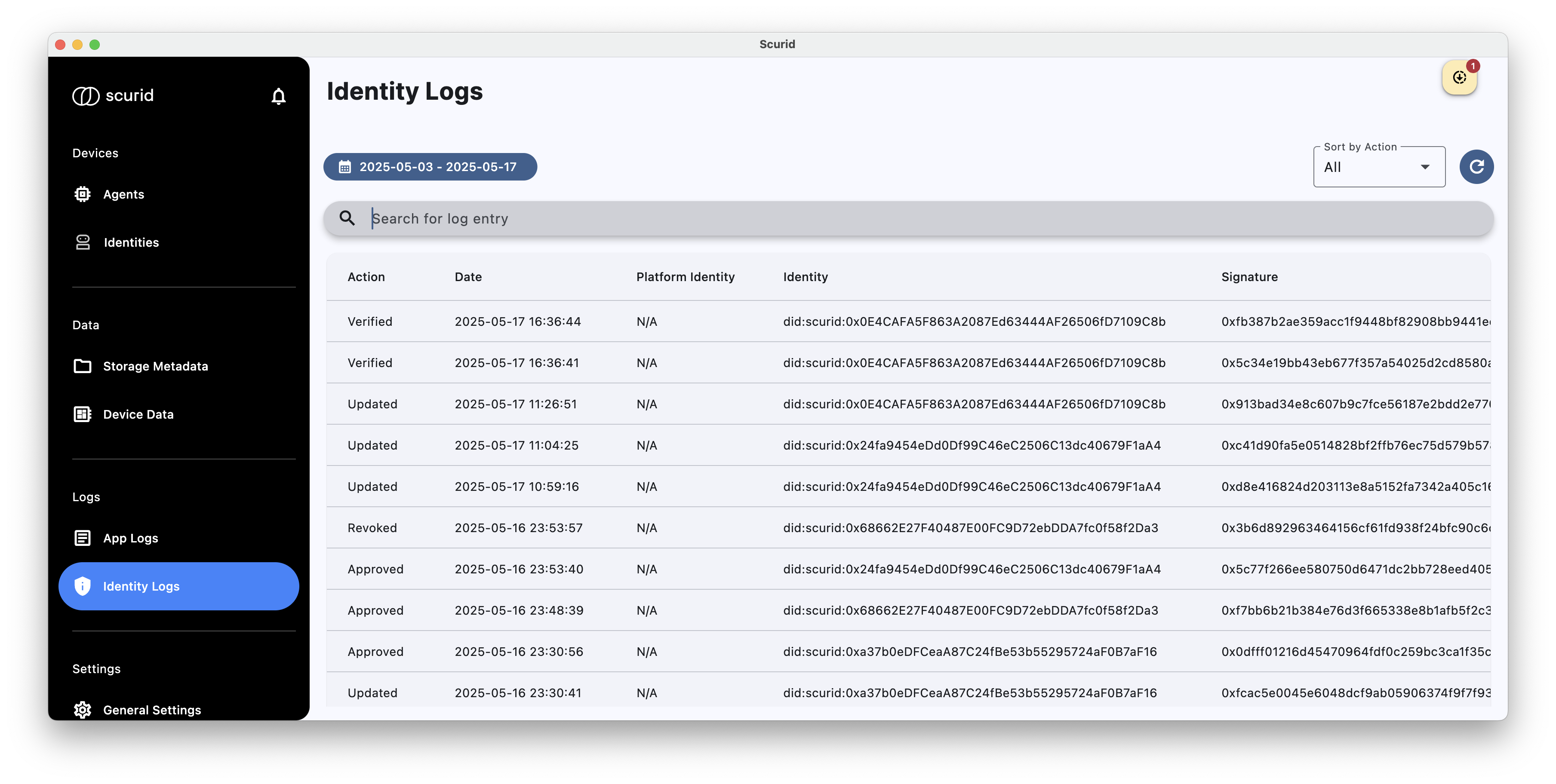
Task: Open the Sort by Action dropdown
Action: (x=1379, y=167)
